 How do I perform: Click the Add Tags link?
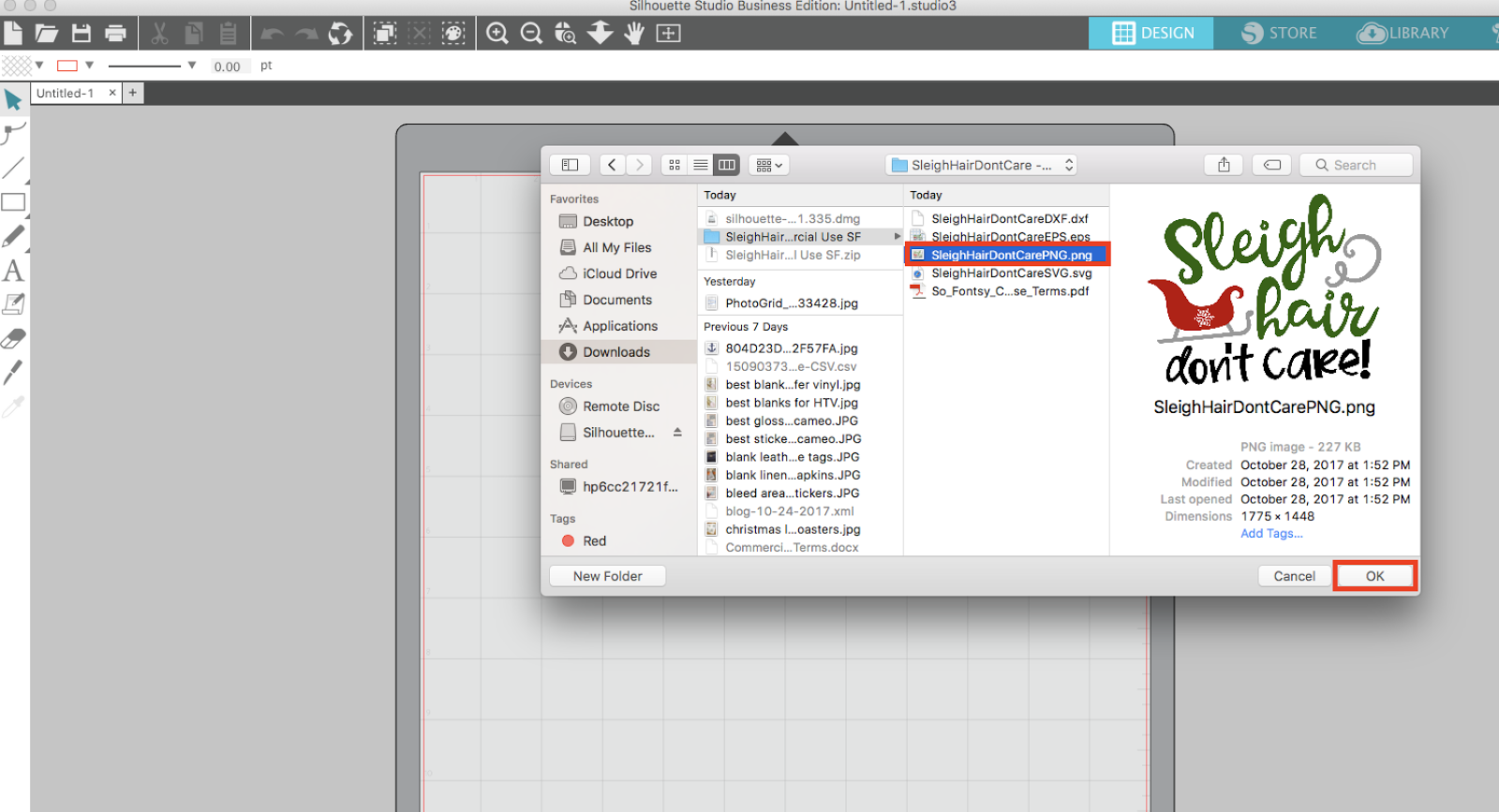point(1271,534)
